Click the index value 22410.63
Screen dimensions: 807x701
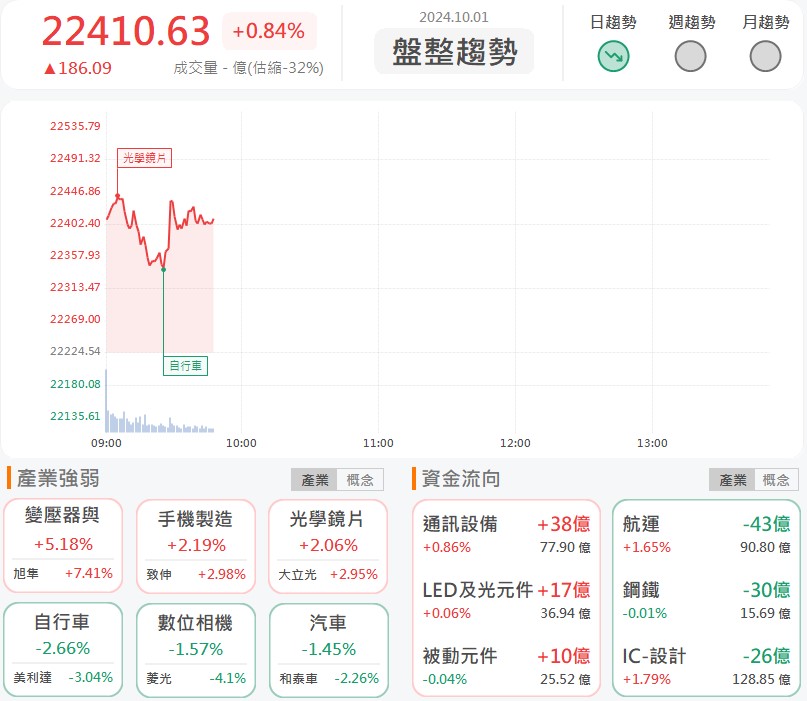coord(126,31)
